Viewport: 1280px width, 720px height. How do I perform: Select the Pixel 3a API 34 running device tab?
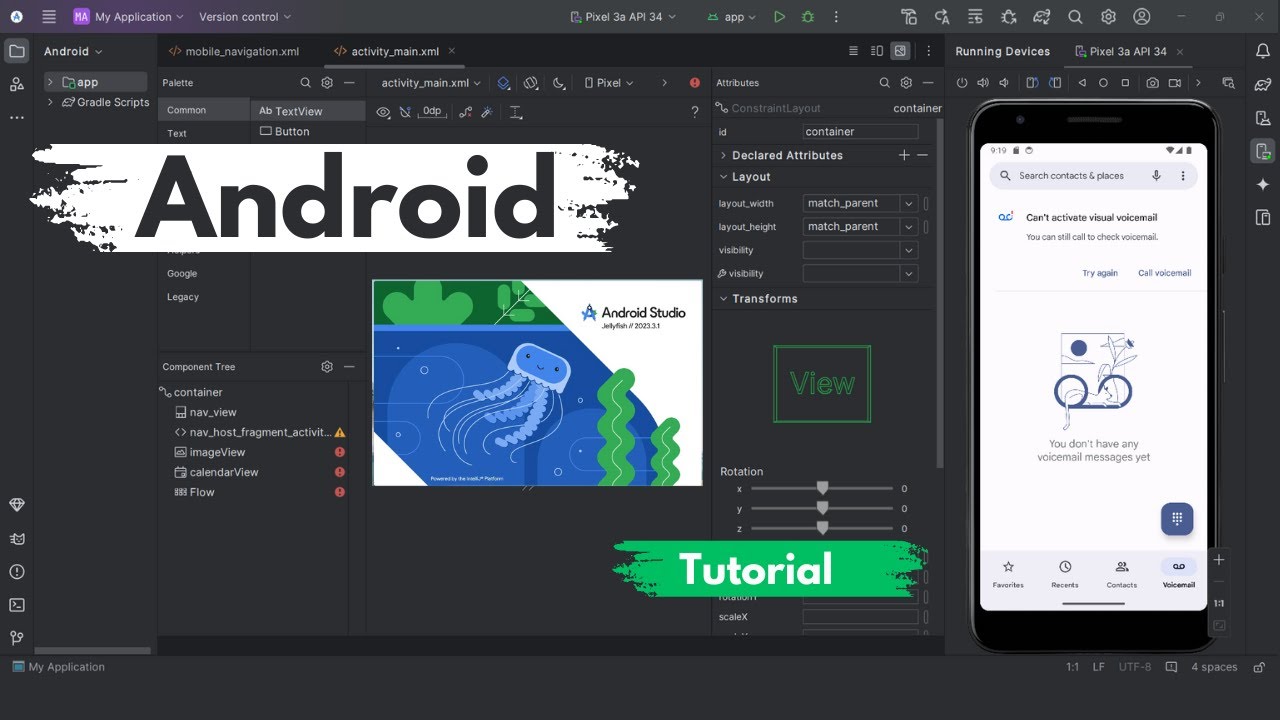coord(1128,51)
